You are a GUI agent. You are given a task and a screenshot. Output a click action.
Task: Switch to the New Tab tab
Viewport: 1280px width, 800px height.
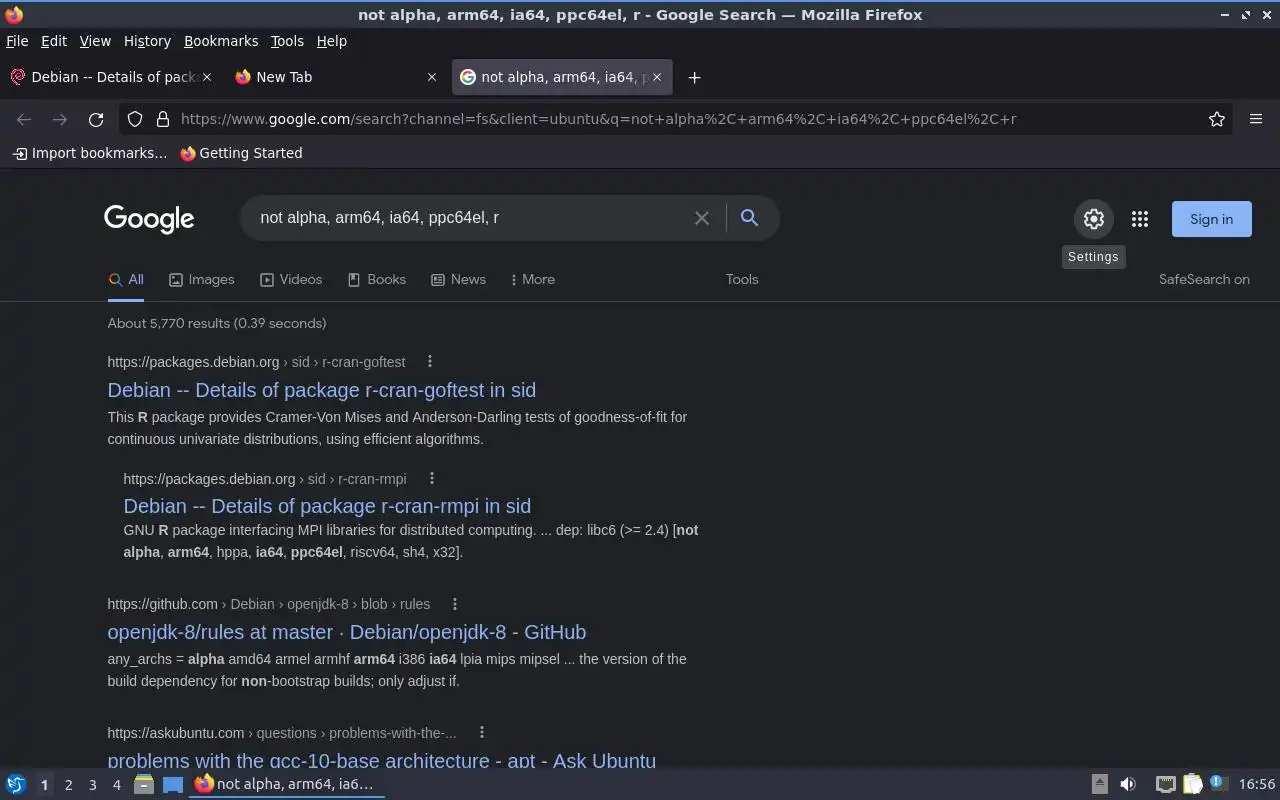335,77
